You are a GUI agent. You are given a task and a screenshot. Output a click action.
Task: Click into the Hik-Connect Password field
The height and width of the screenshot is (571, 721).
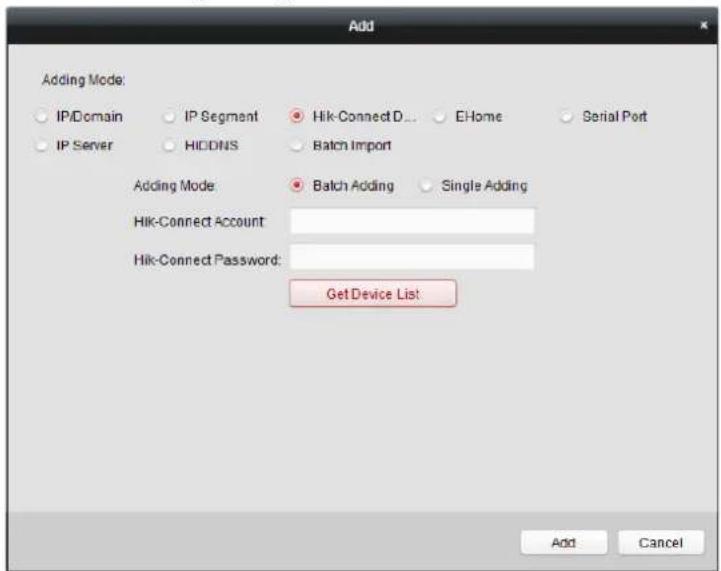pyautogui.click(x=412, y=257)
